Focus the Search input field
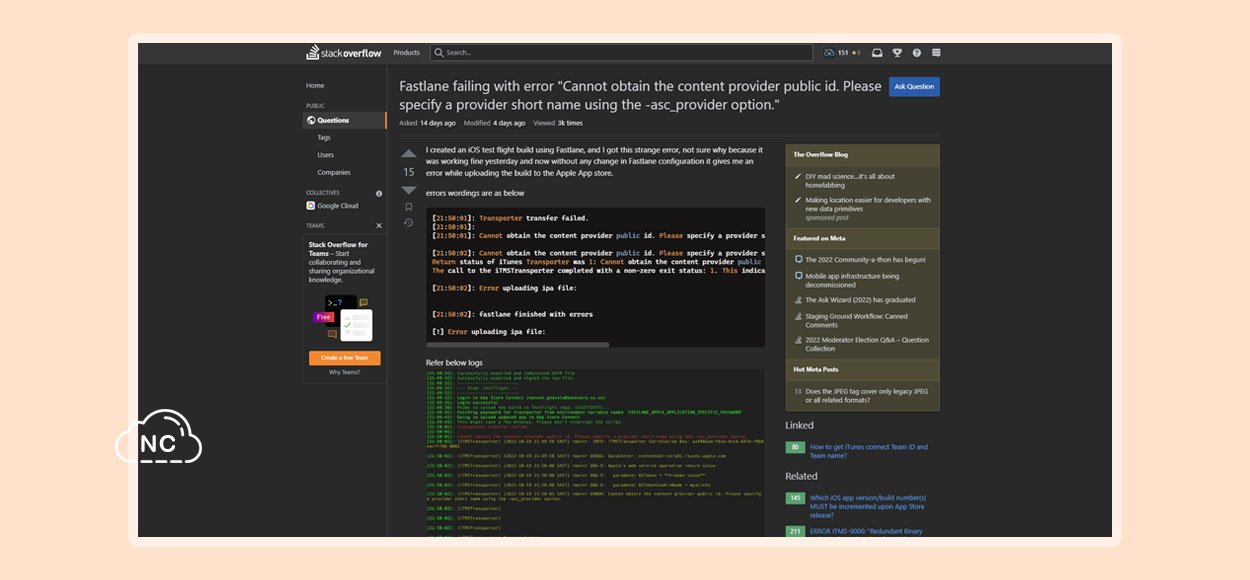This screenshot has width=1250, height=580. tap(621, 53)
